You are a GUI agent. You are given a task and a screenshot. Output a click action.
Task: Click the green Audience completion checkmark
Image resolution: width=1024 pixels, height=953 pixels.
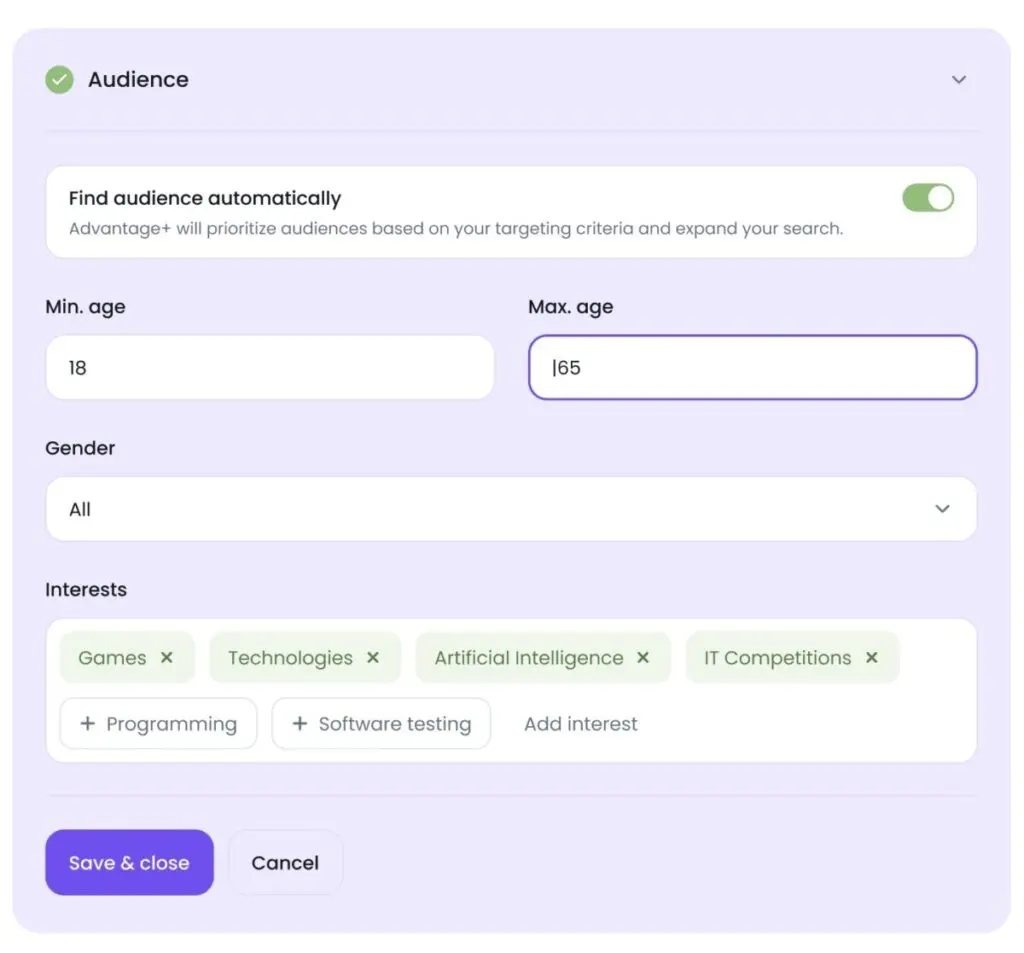click(59, 79)
